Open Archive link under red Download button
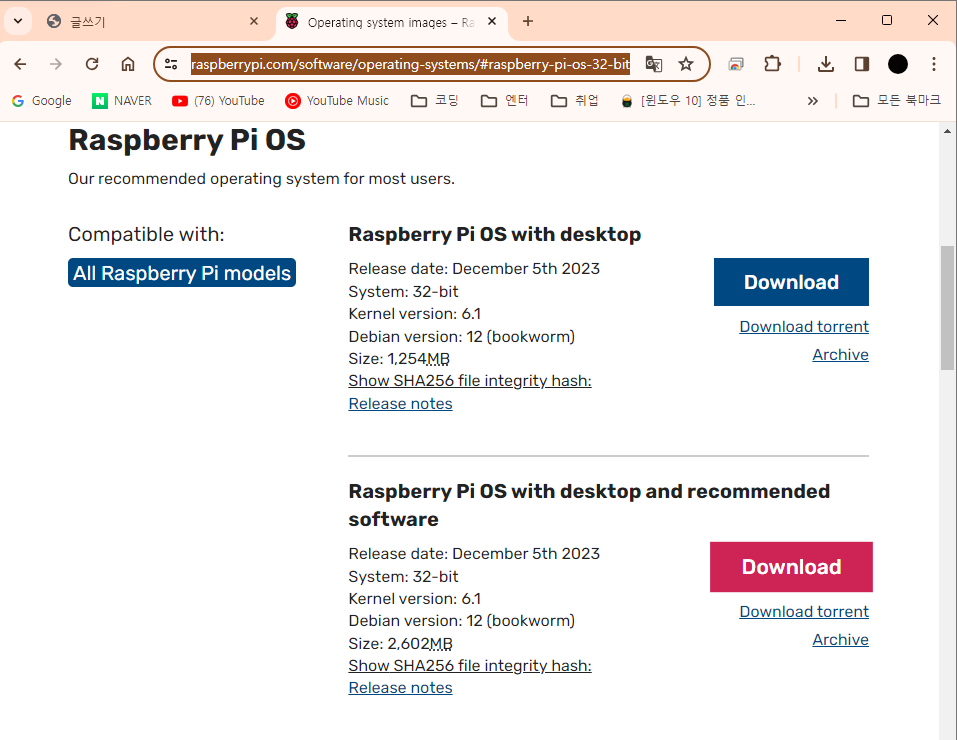Image resolution: width=957 pixels, height=740 pixels. pyautogui.click(x=840, y=640)
